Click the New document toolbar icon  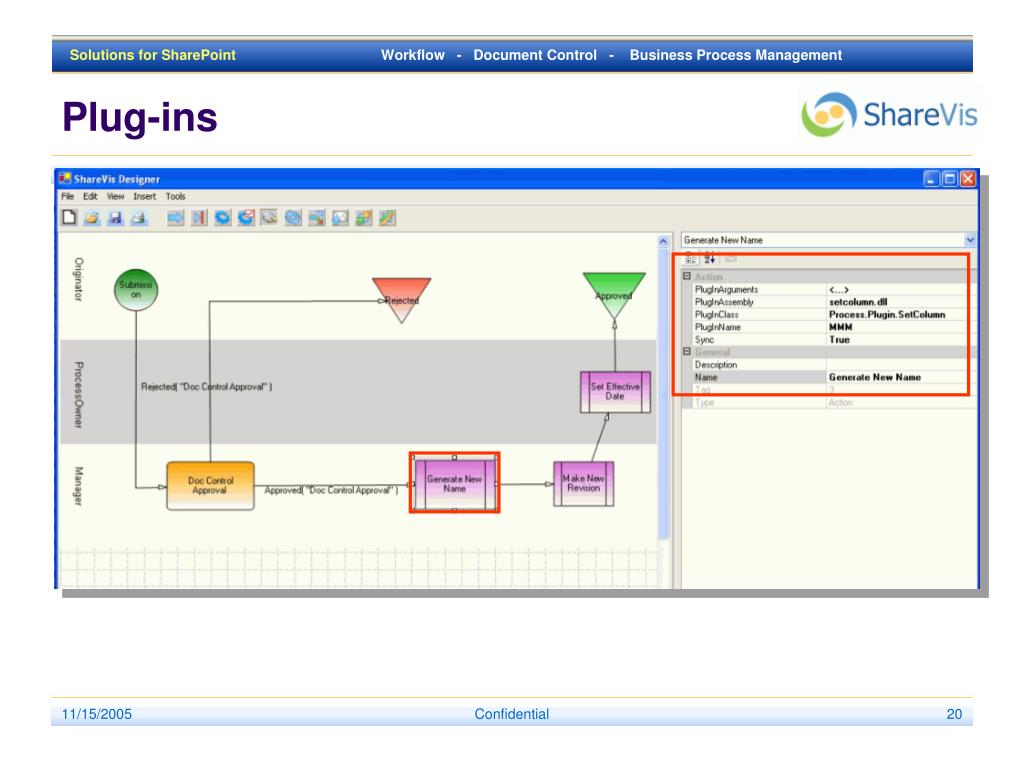[x=69, y=217]
